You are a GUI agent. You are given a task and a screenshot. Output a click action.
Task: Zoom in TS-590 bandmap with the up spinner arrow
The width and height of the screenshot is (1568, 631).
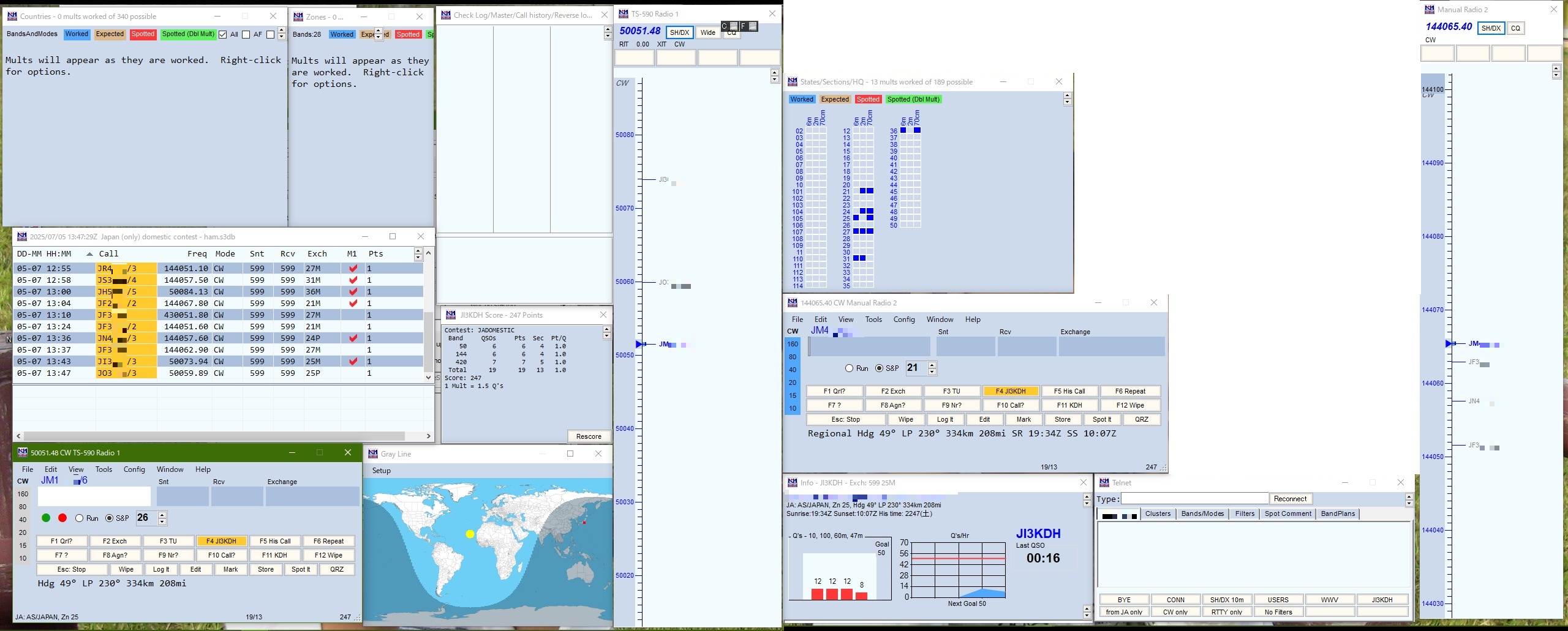(x=774, y=73)
